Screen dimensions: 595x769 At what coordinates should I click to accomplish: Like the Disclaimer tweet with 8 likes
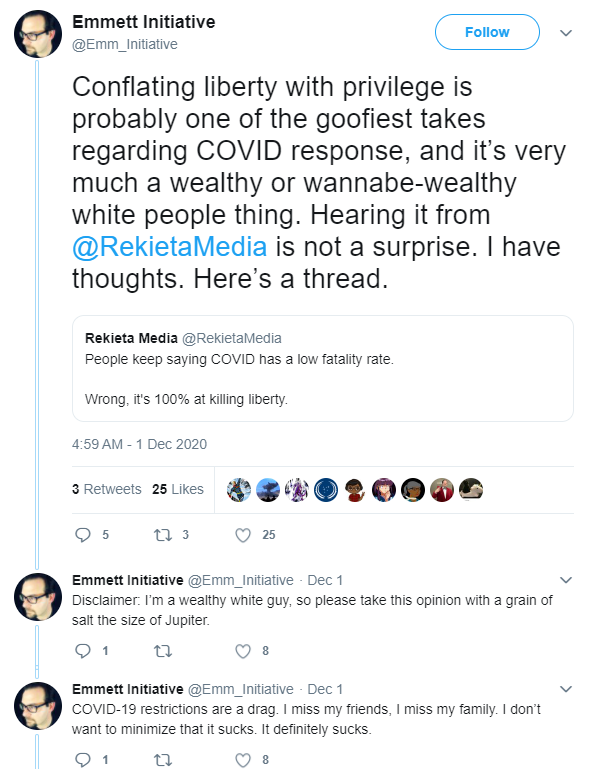[243, 651]
